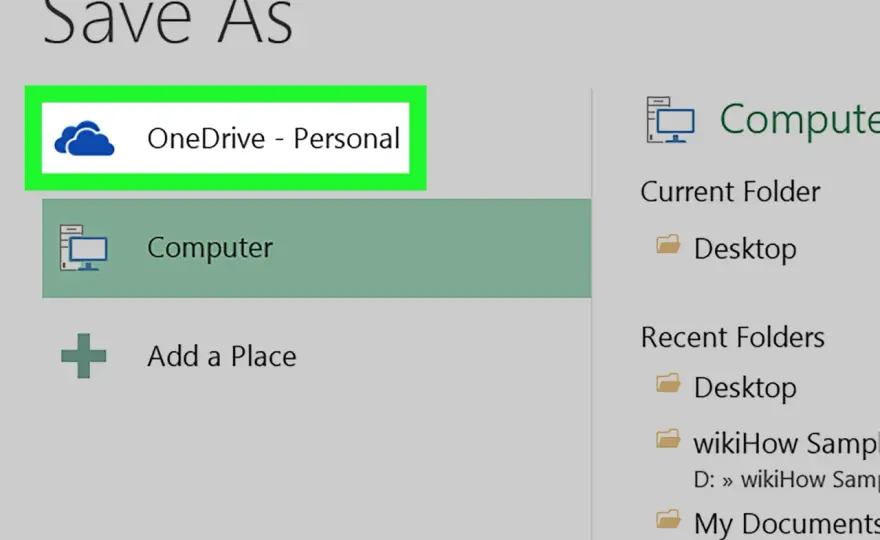The width and height of the screenshot is (880, 540).
Task: Click the My Documents folder icon
Action: (668, 519)
